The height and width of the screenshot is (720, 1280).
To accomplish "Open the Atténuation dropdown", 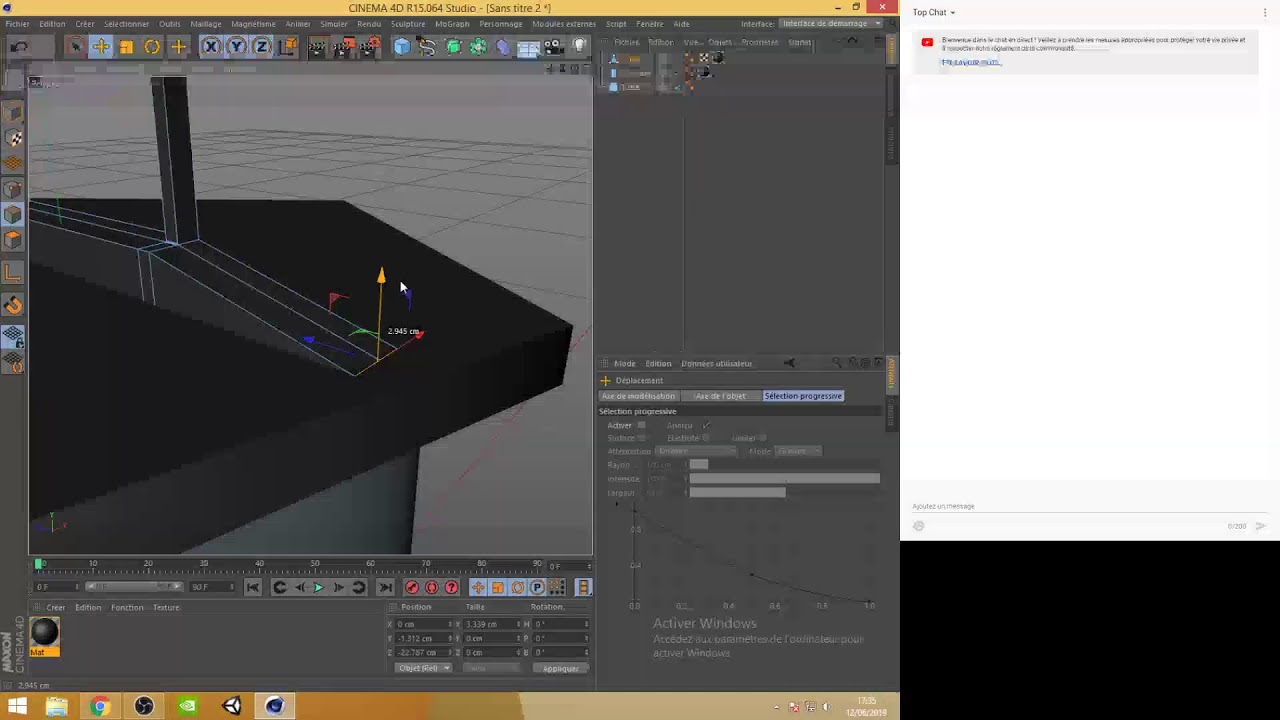I will tap(696, 451).
